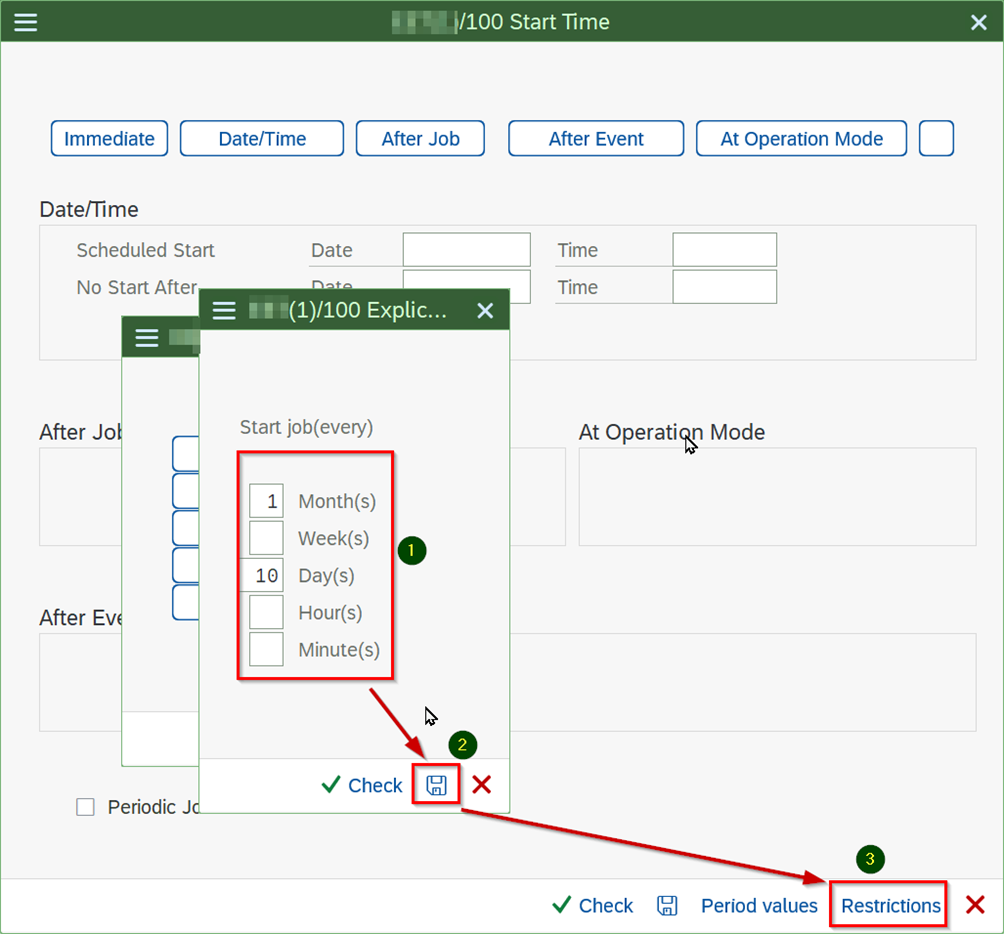Select the After Job start option
The height and width of the screenshot is (934, 1004).
[x=420, y=139]
